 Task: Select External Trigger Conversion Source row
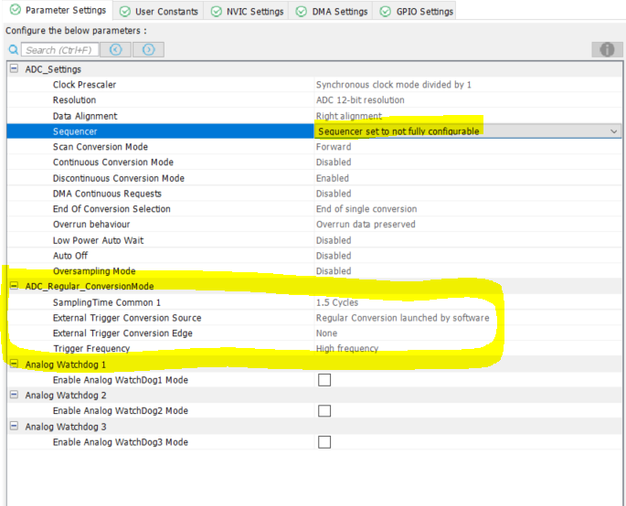(x=314, y=317)
